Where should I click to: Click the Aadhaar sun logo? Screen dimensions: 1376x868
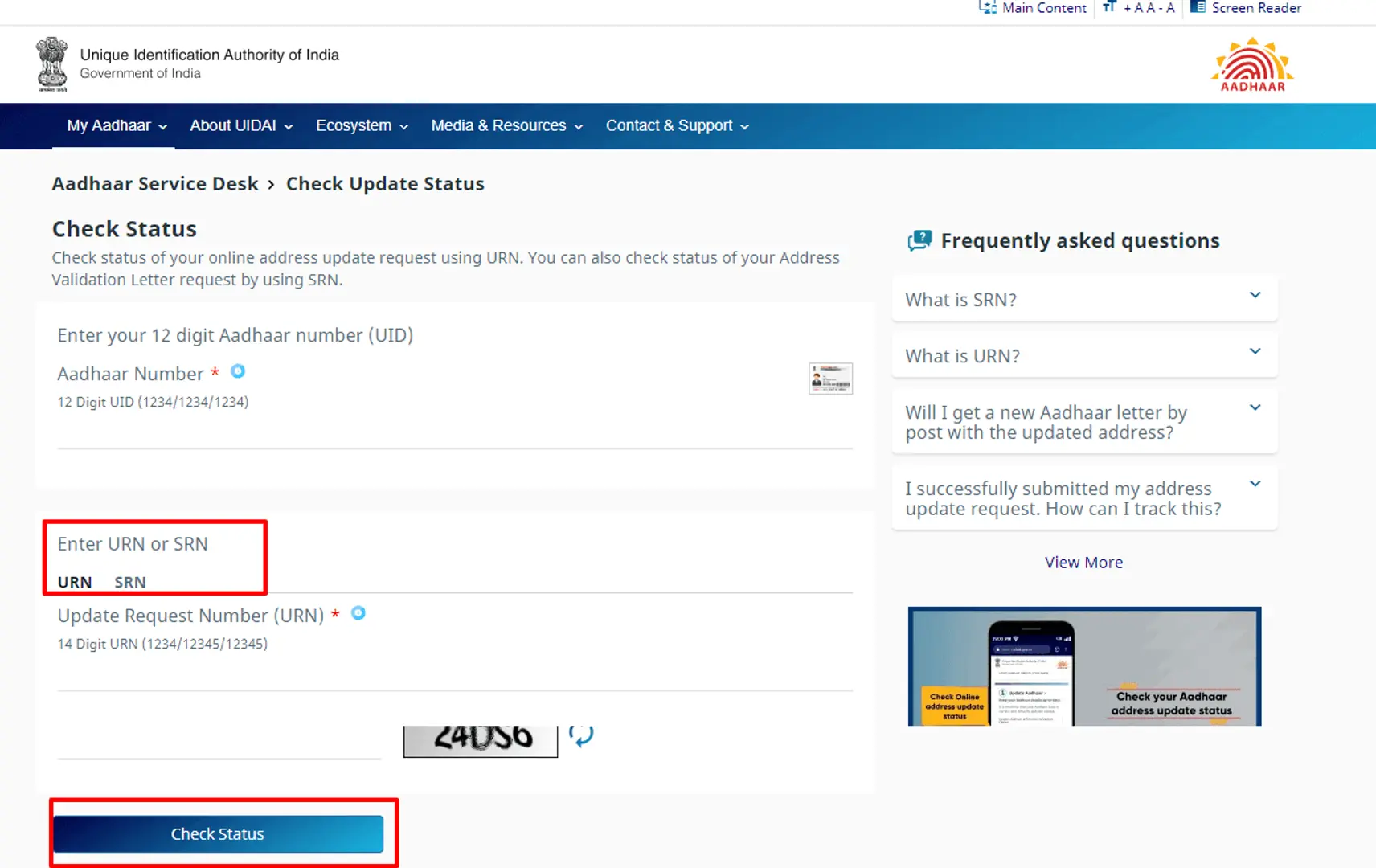pos(1252,64)
